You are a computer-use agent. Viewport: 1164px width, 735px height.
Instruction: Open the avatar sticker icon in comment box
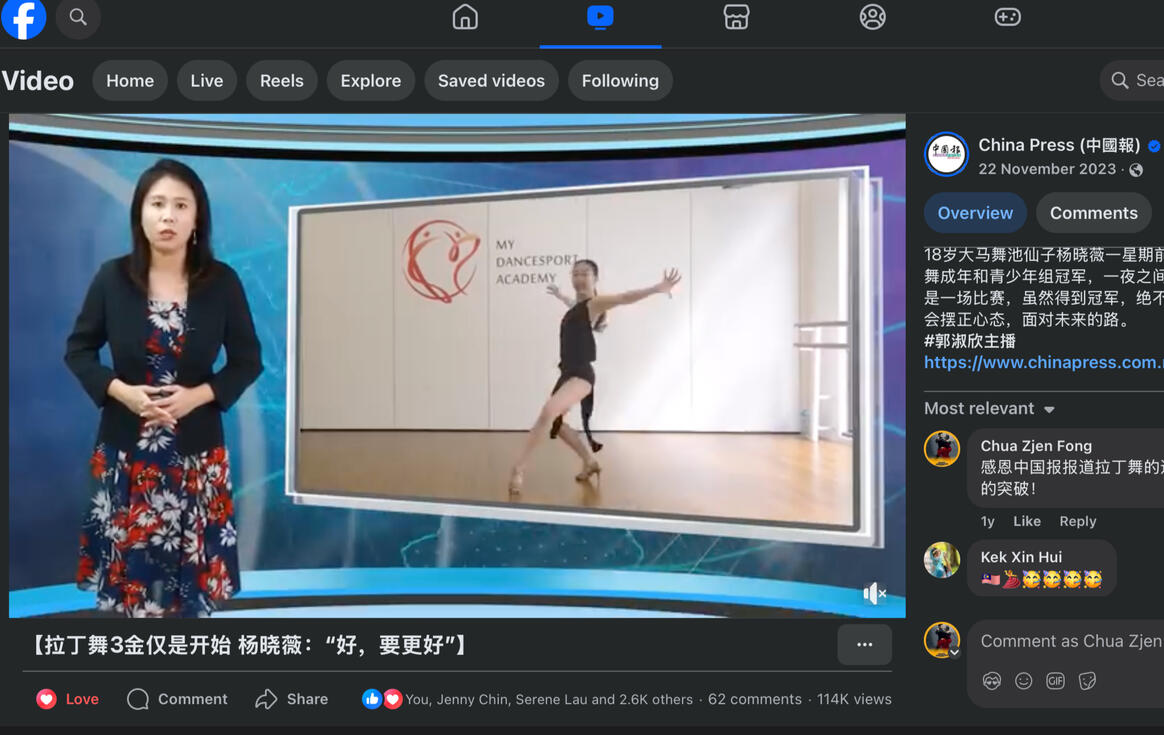click(991, 680)
